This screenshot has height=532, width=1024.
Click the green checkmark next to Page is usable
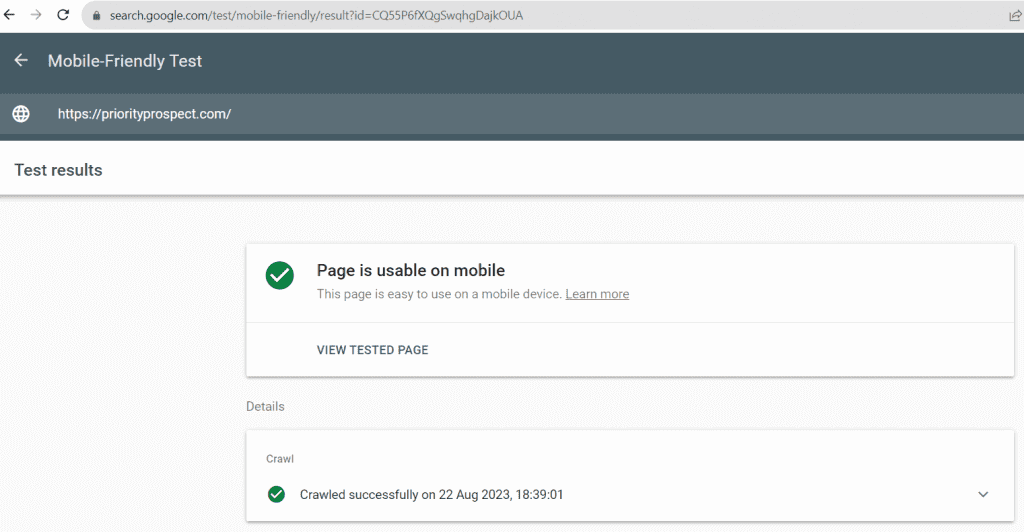click(x=280, y=275)
